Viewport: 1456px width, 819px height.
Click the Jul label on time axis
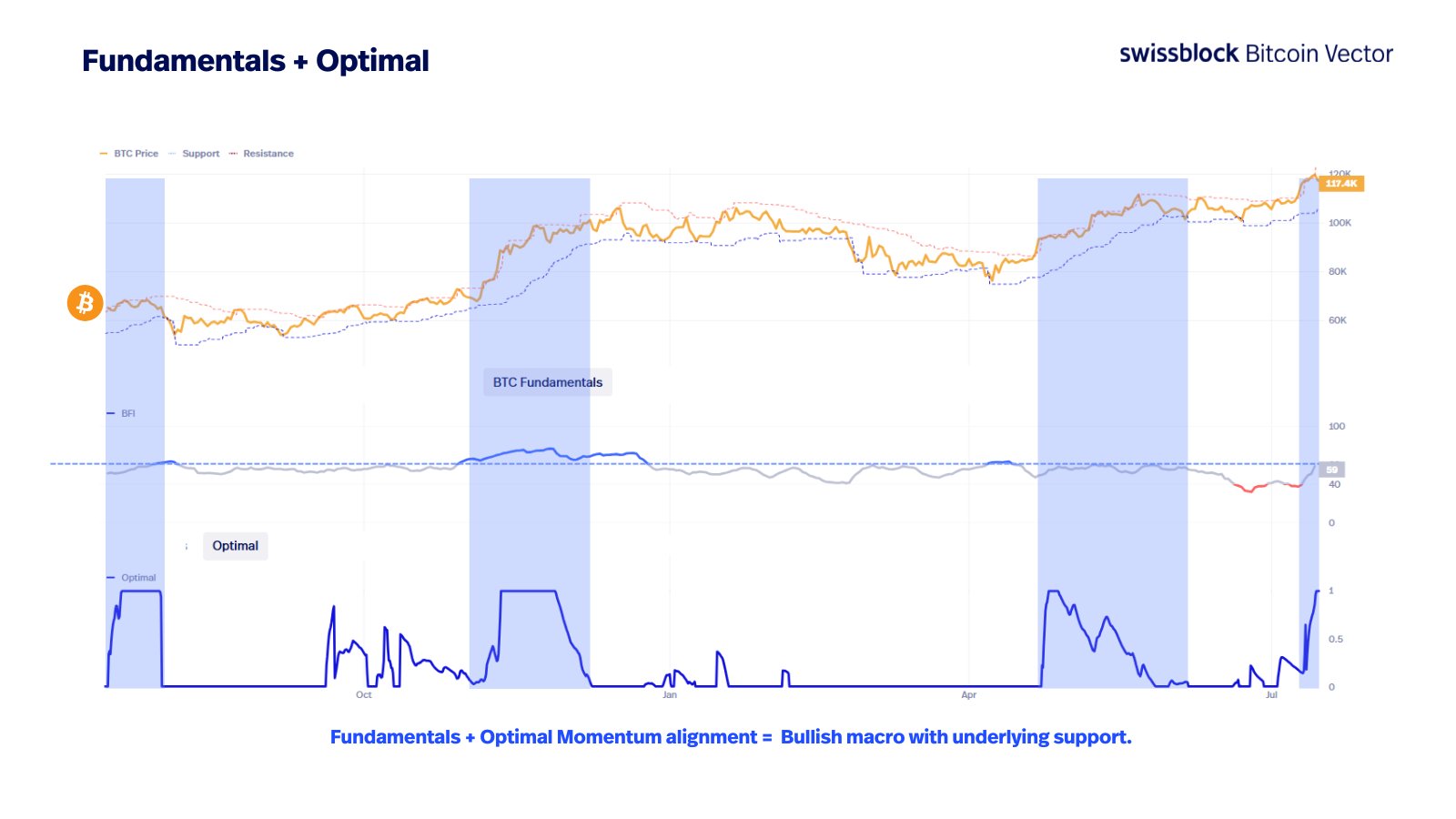[1271, 695]
